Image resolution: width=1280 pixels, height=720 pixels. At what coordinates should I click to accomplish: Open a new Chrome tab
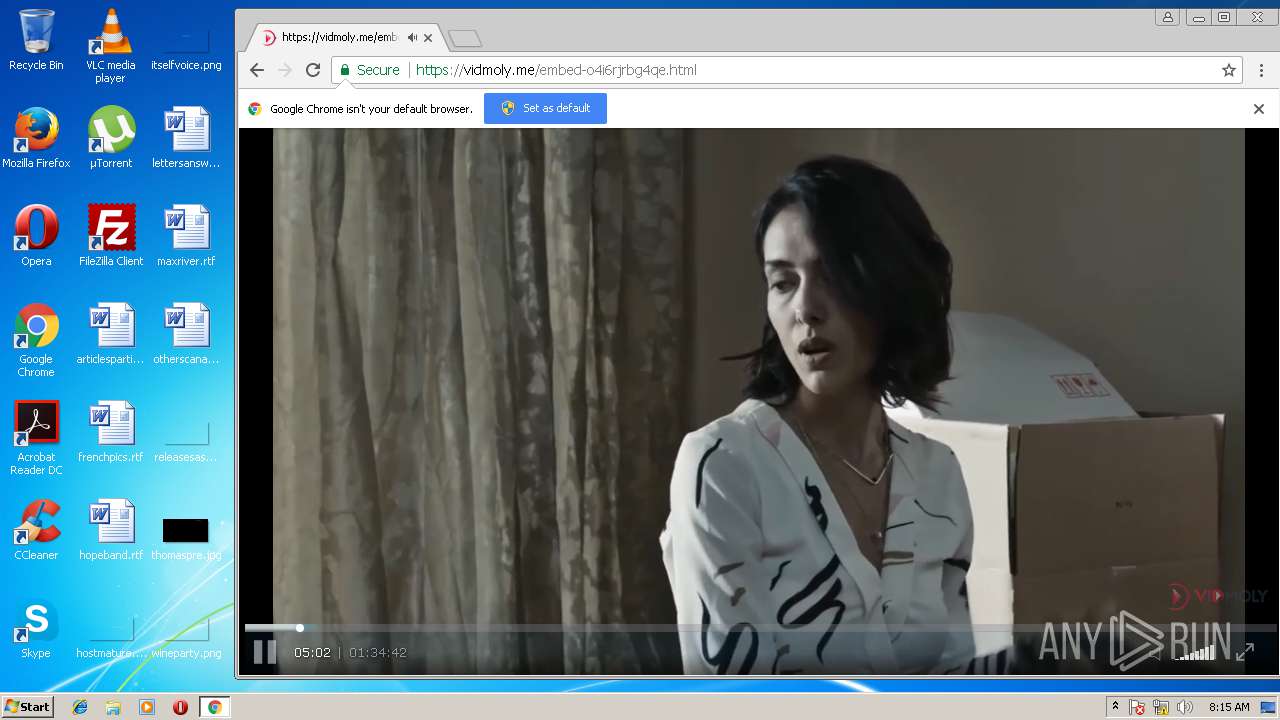point(465,38)
